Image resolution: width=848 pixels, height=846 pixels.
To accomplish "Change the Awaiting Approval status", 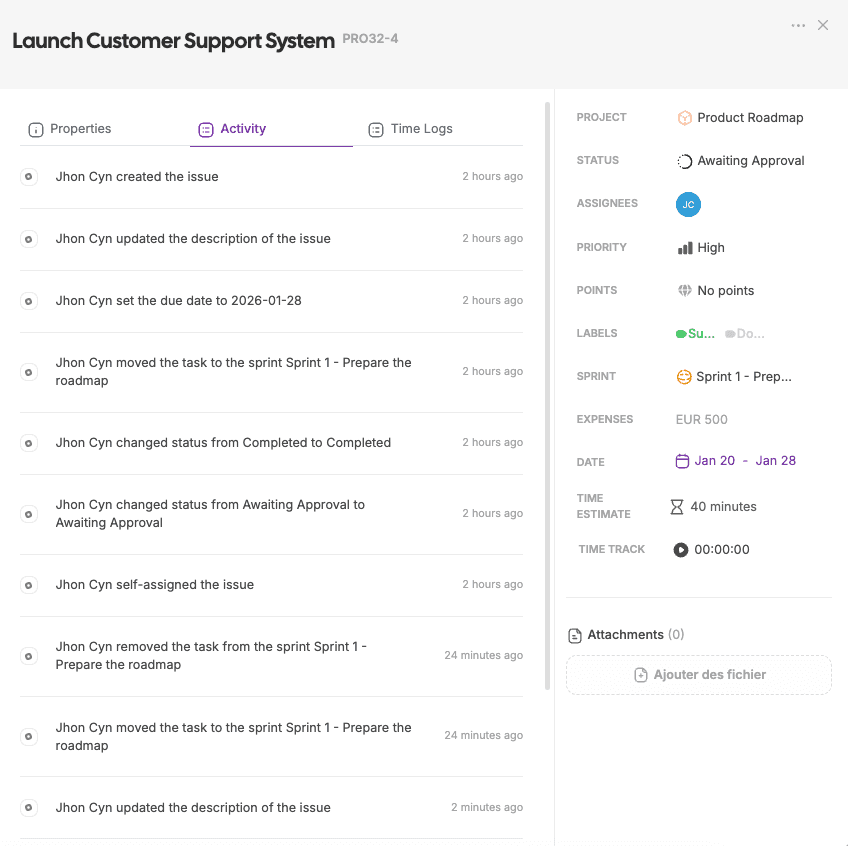I will pos(740,161).
